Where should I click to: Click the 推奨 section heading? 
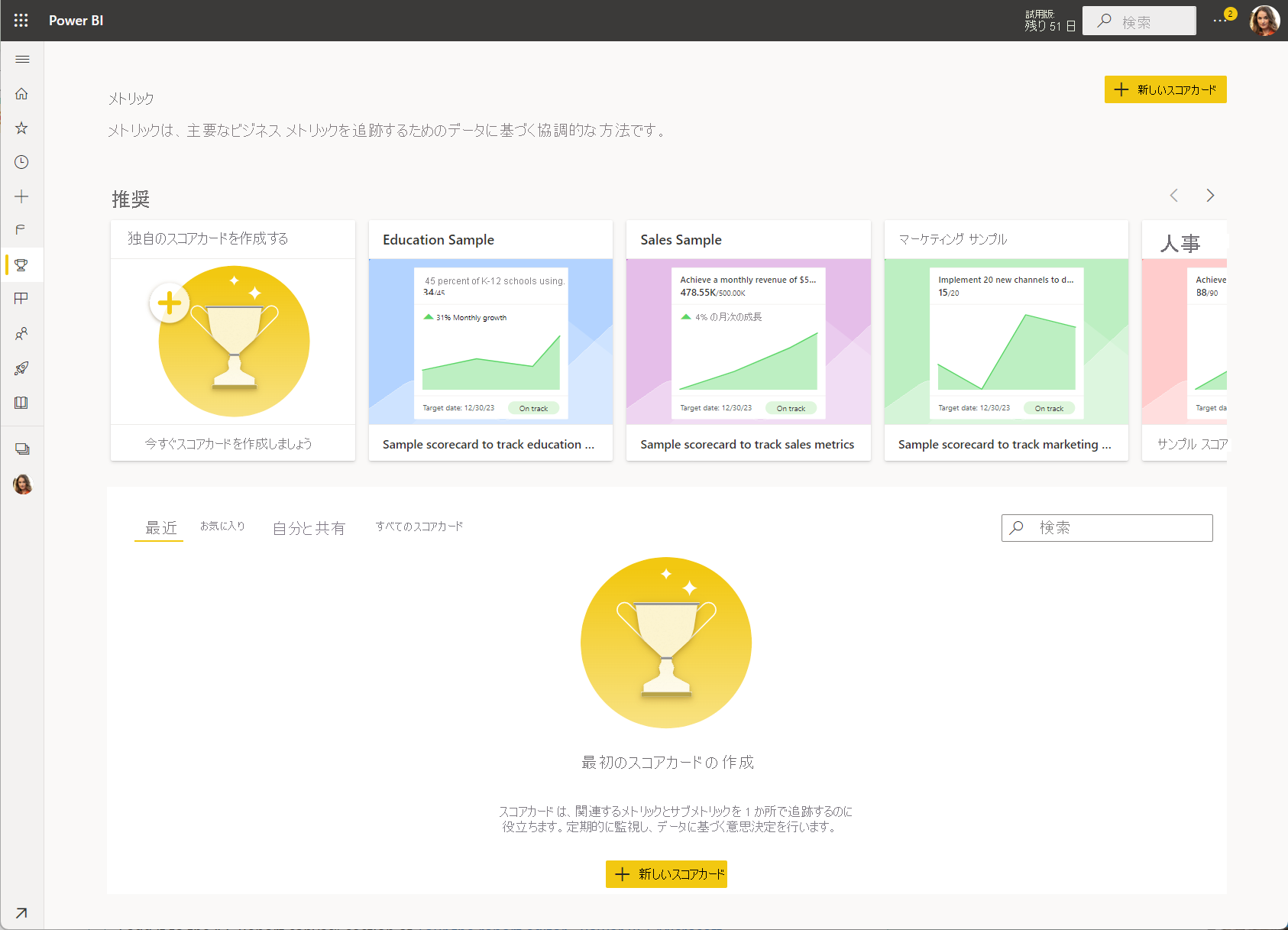click(x=131, y=199)
